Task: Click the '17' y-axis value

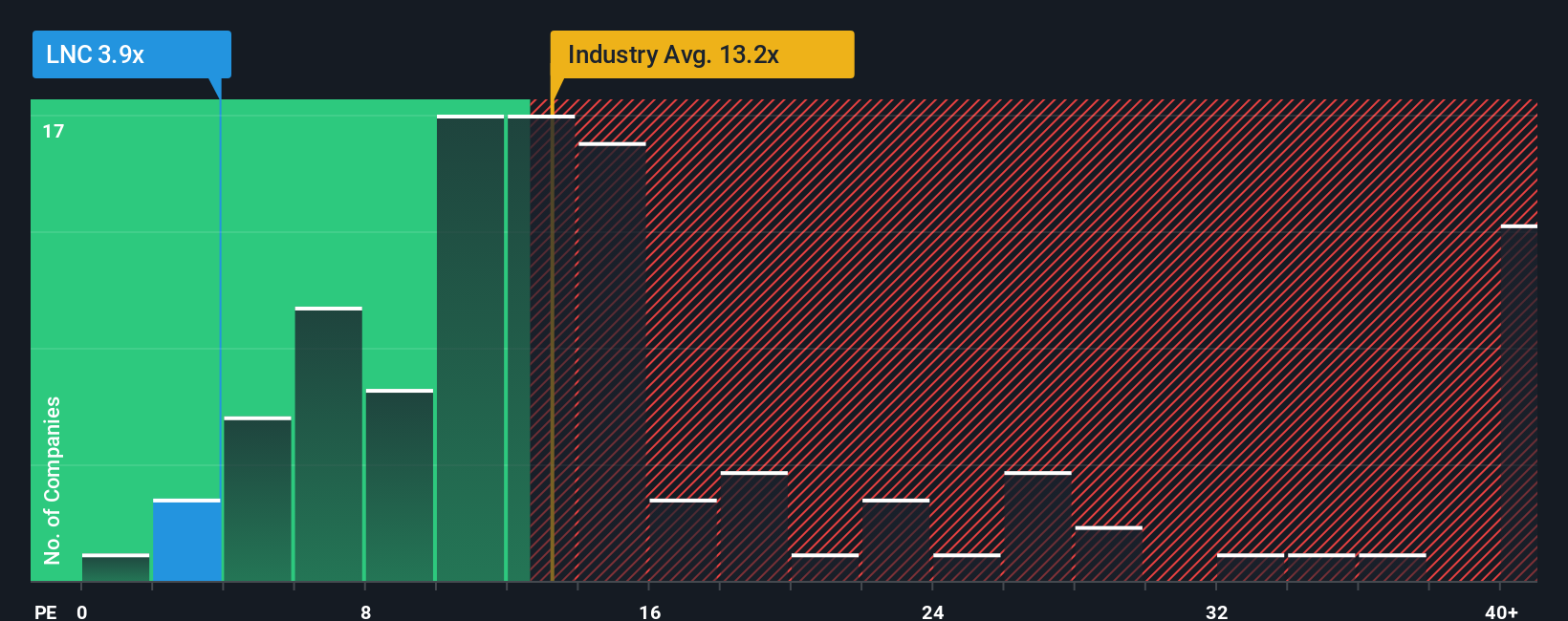Action: click(x=54, y=132)
